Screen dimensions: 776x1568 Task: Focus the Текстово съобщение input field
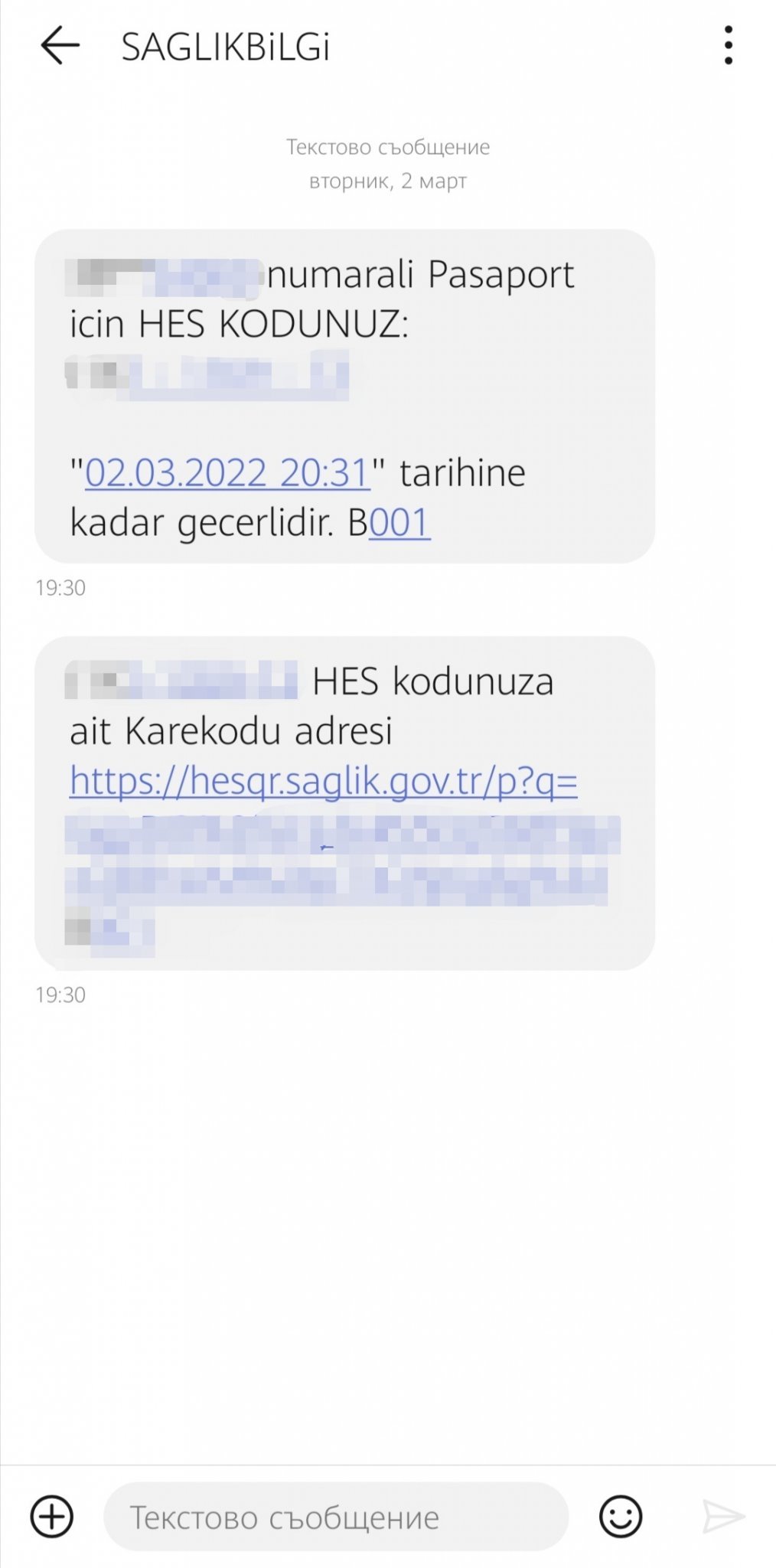(x=336, y=1516)
